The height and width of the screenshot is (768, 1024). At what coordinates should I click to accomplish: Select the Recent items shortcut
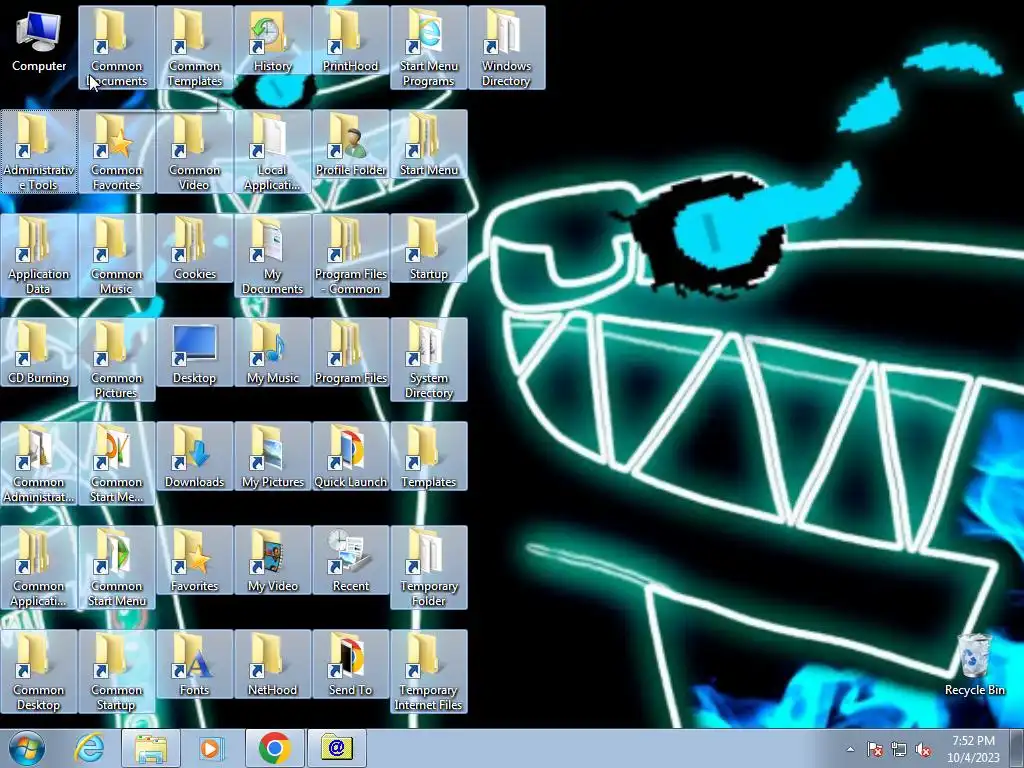351,560
